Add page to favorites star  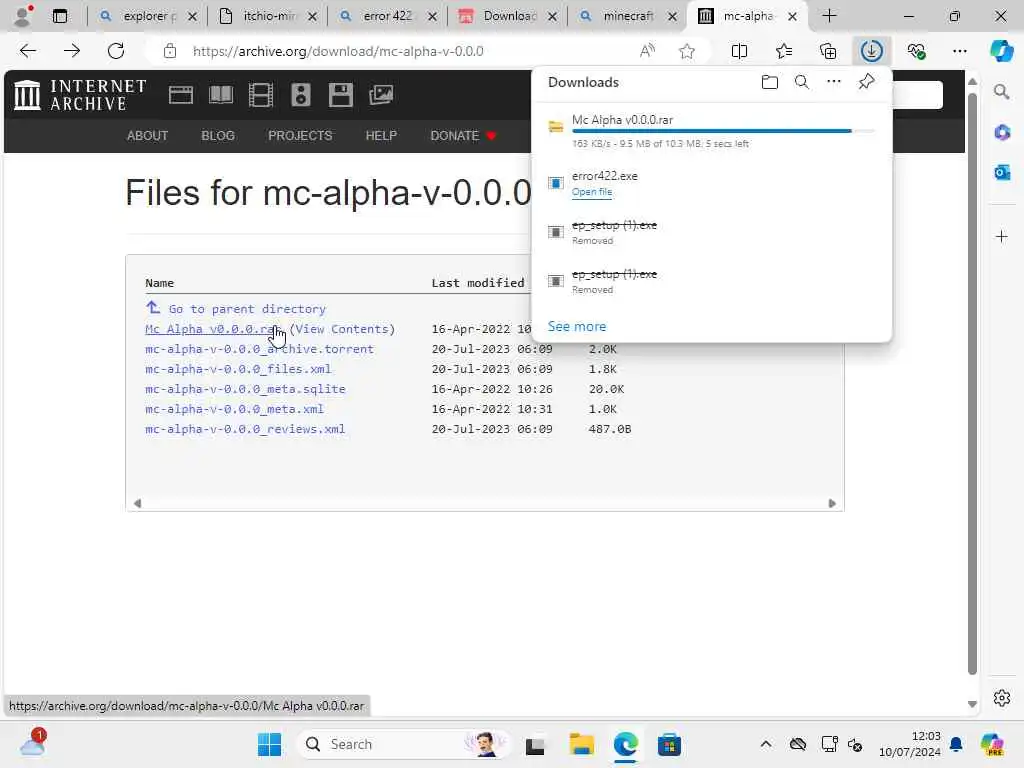(687, 51)
